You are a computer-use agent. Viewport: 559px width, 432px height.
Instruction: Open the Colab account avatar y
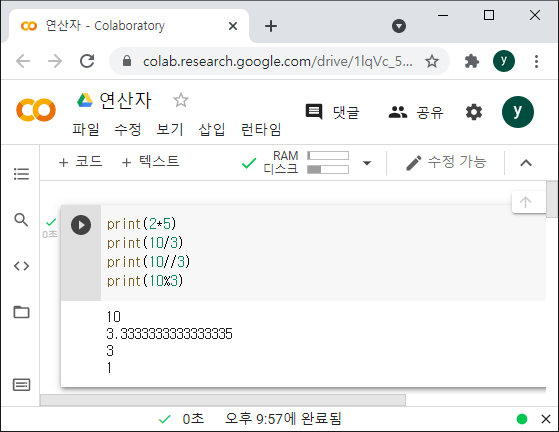pyautogui.click(x=518, y=112)
